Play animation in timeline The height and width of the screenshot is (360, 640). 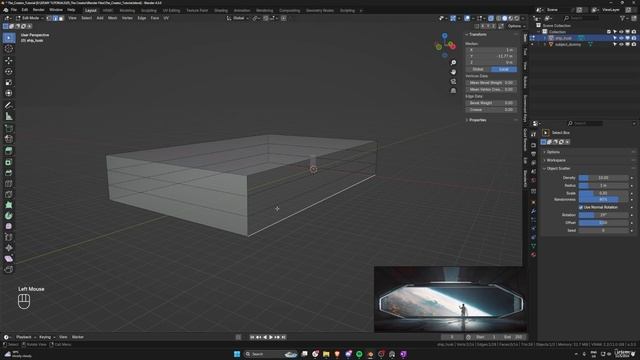[271, 337]
